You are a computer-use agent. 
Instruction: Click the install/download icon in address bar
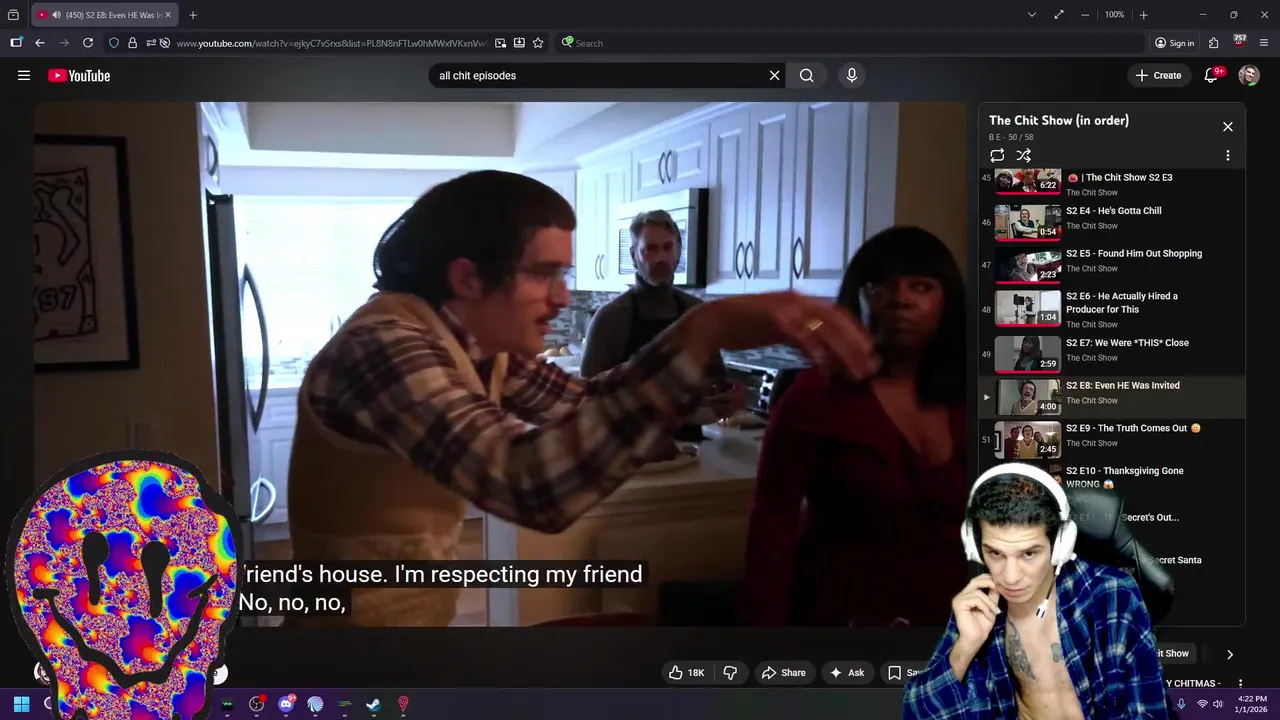click(x=519, y=43)
